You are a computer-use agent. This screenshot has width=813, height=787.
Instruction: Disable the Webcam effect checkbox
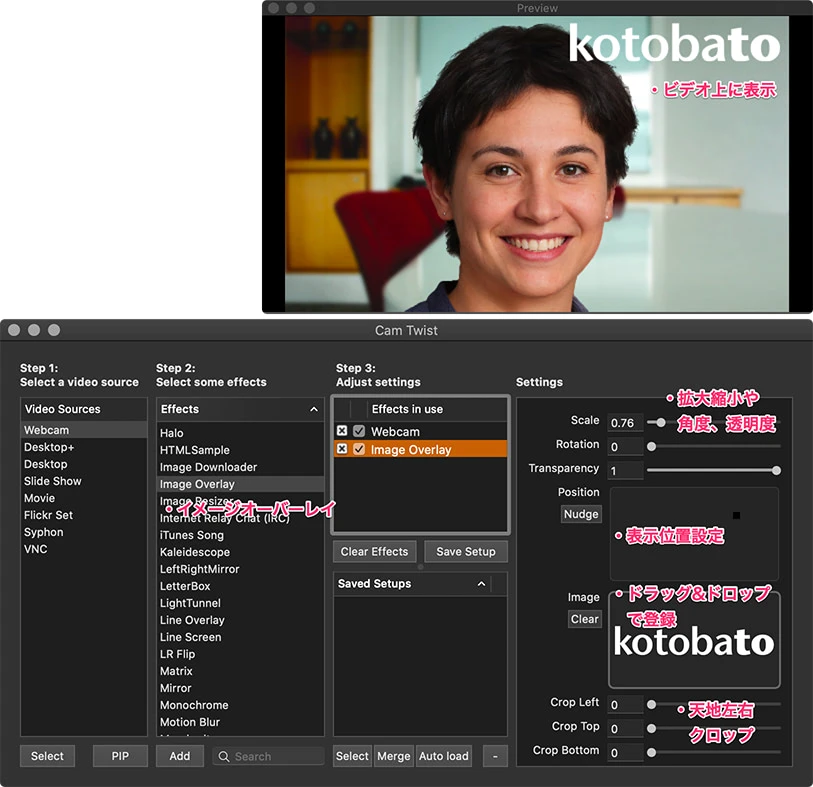point(359,432)
